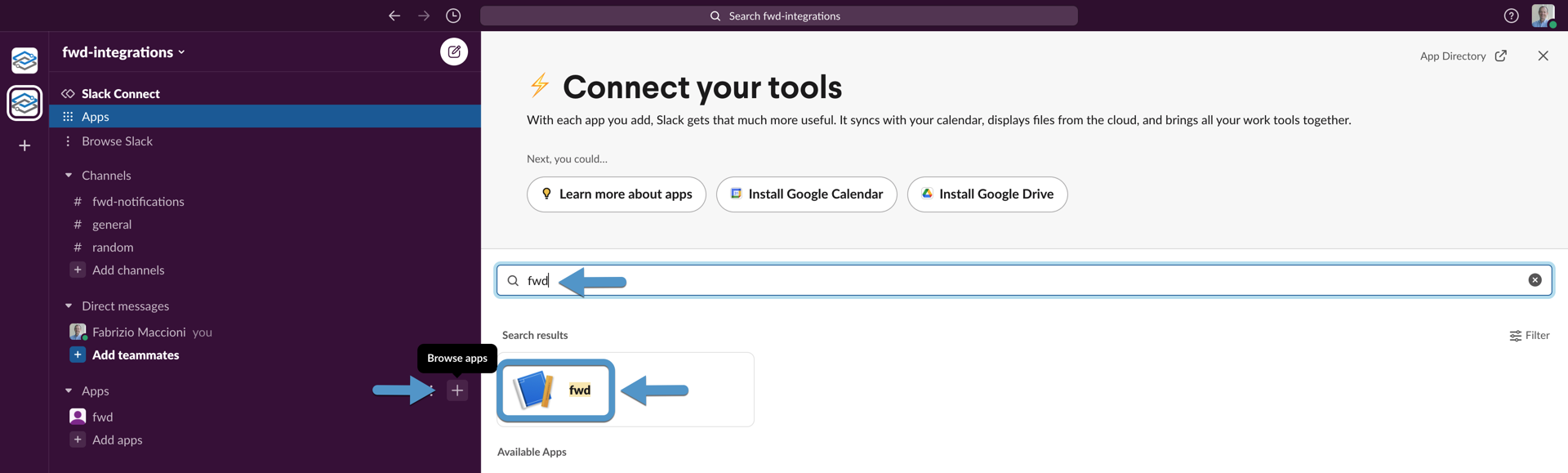Click the plus icon next to Add channels
Viewport: 1568px width, 473px height.
tap(78, 270)
